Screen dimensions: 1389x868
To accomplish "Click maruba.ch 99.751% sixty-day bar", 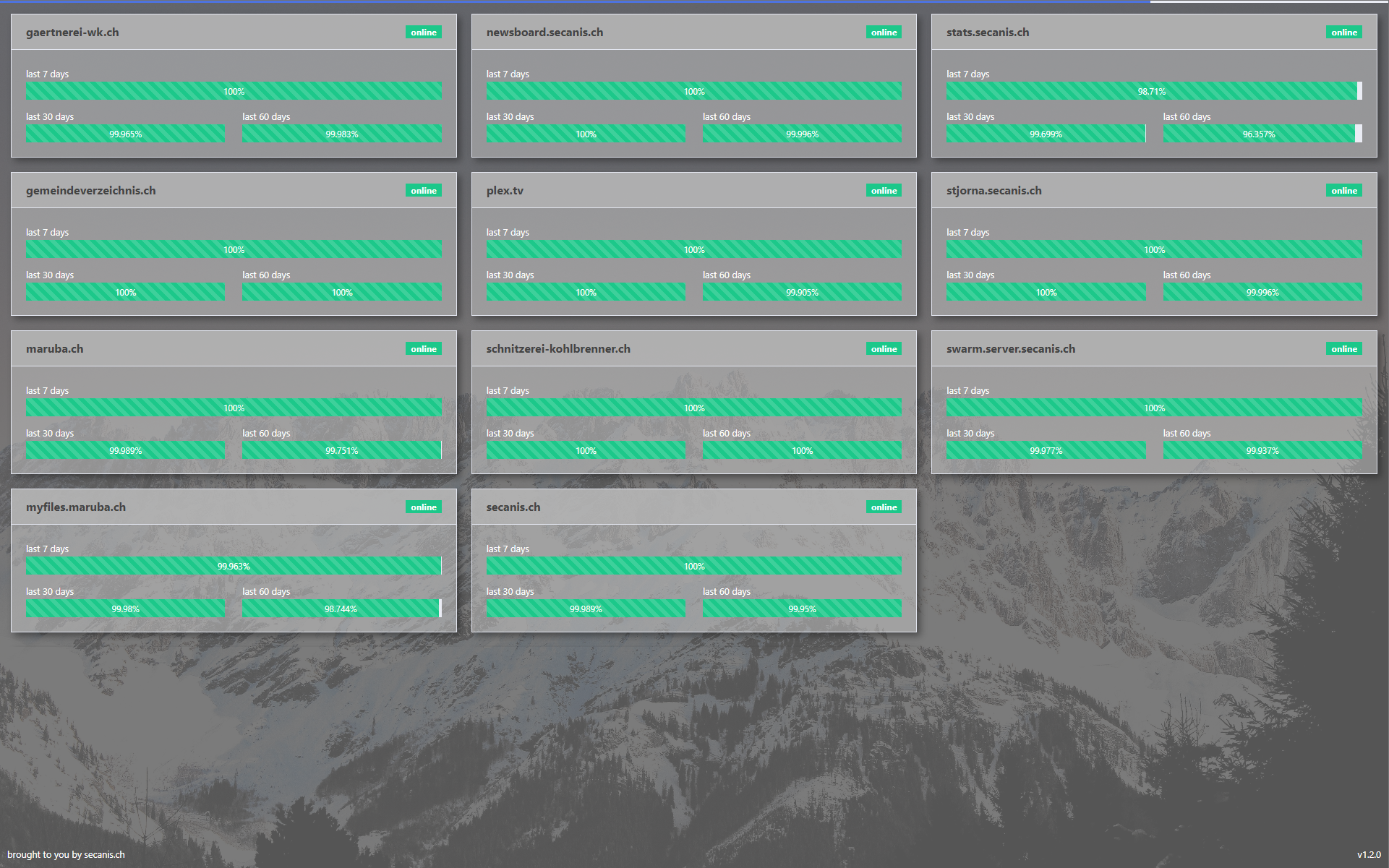I will click(x=341, y=450).
